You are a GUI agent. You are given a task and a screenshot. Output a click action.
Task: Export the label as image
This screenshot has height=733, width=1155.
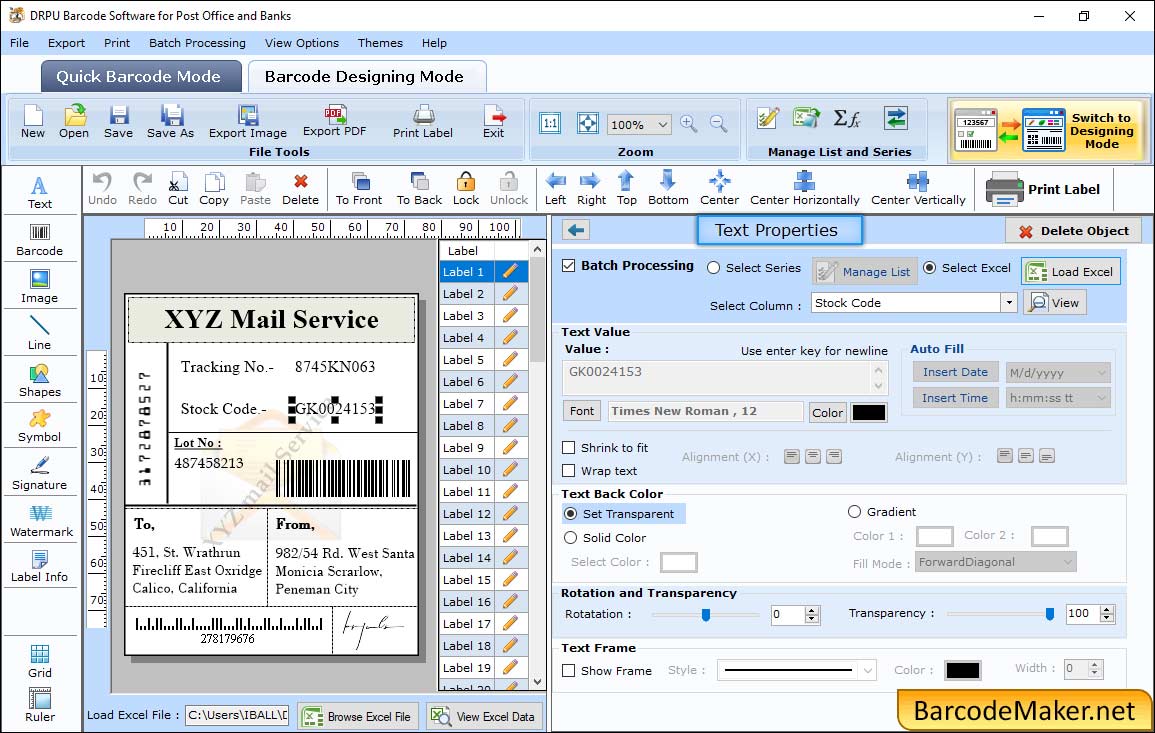pos(248,122)
